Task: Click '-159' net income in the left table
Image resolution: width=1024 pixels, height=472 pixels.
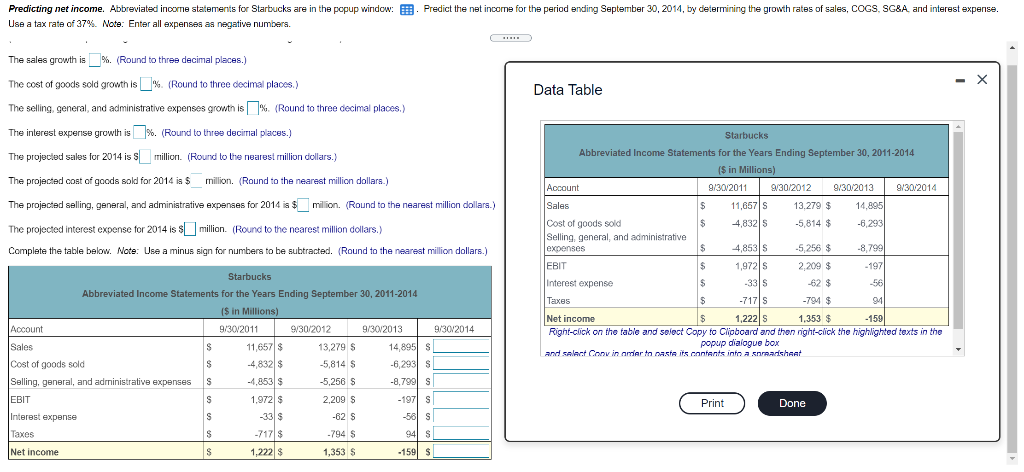Action: (408, 452)
